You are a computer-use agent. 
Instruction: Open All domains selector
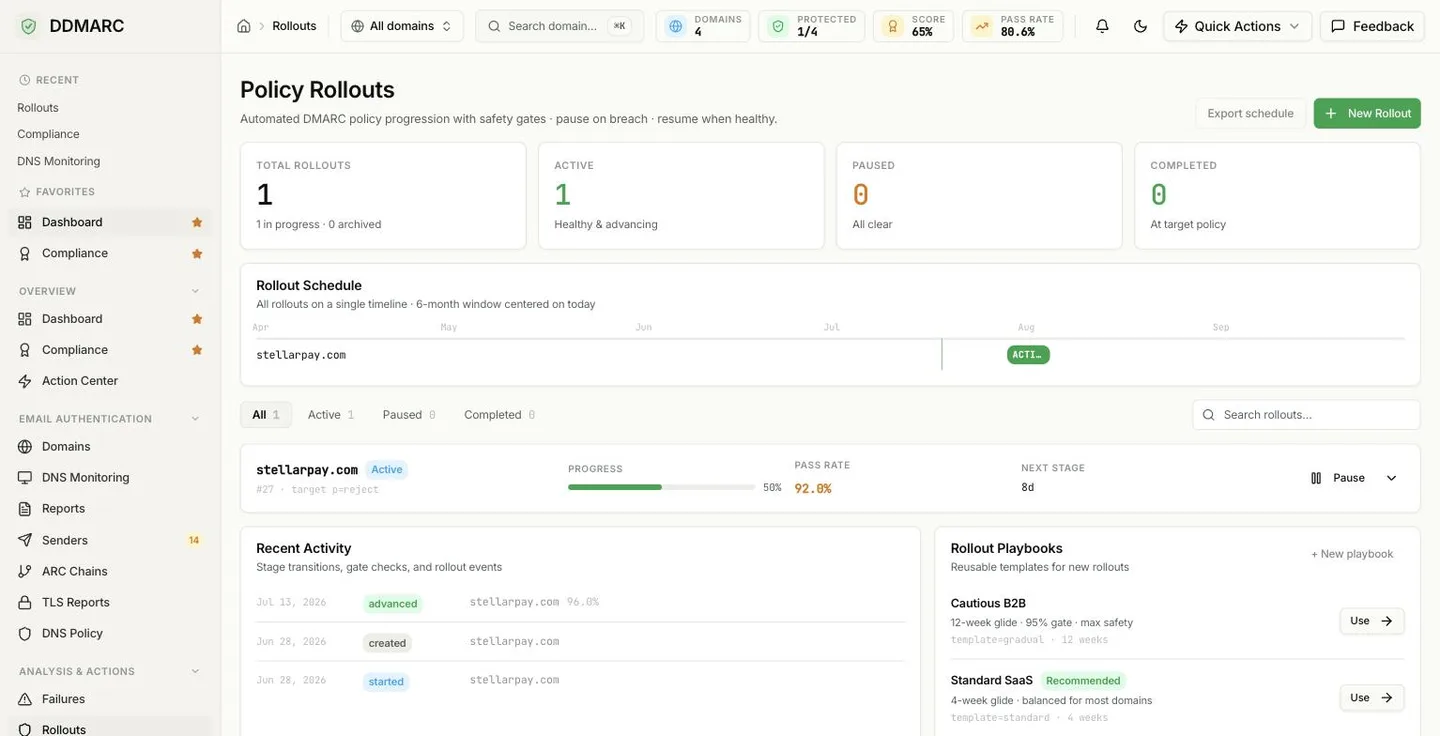pyautogui.click(x=402, y=26)
